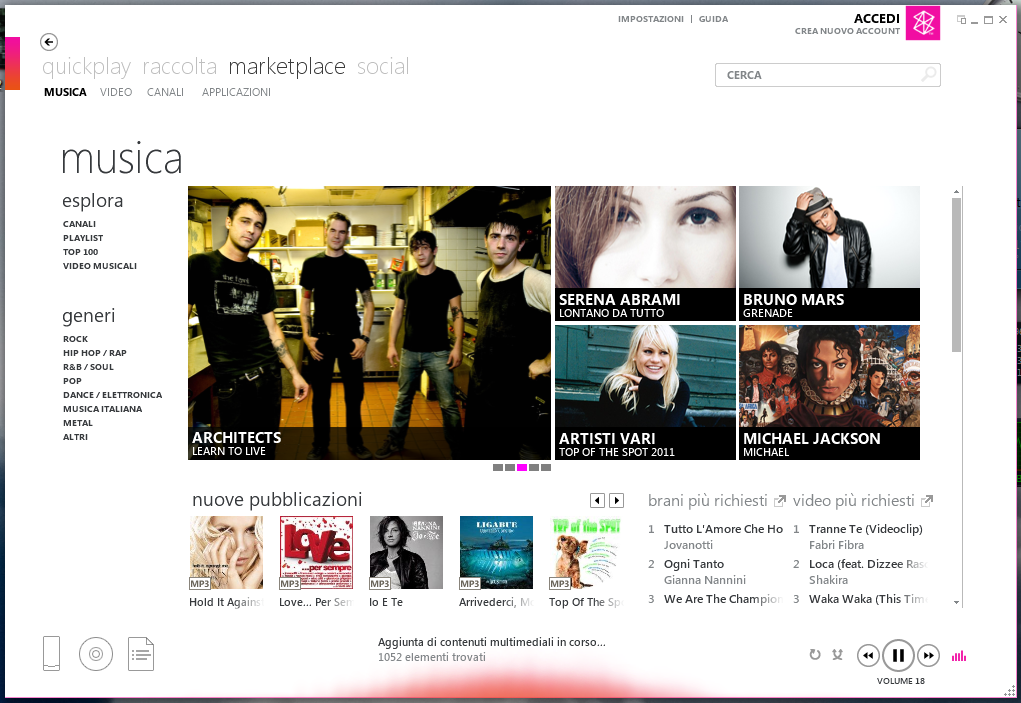Open Michael Jackson Michael tile
1021x703 pixels.
click(830, 393)
